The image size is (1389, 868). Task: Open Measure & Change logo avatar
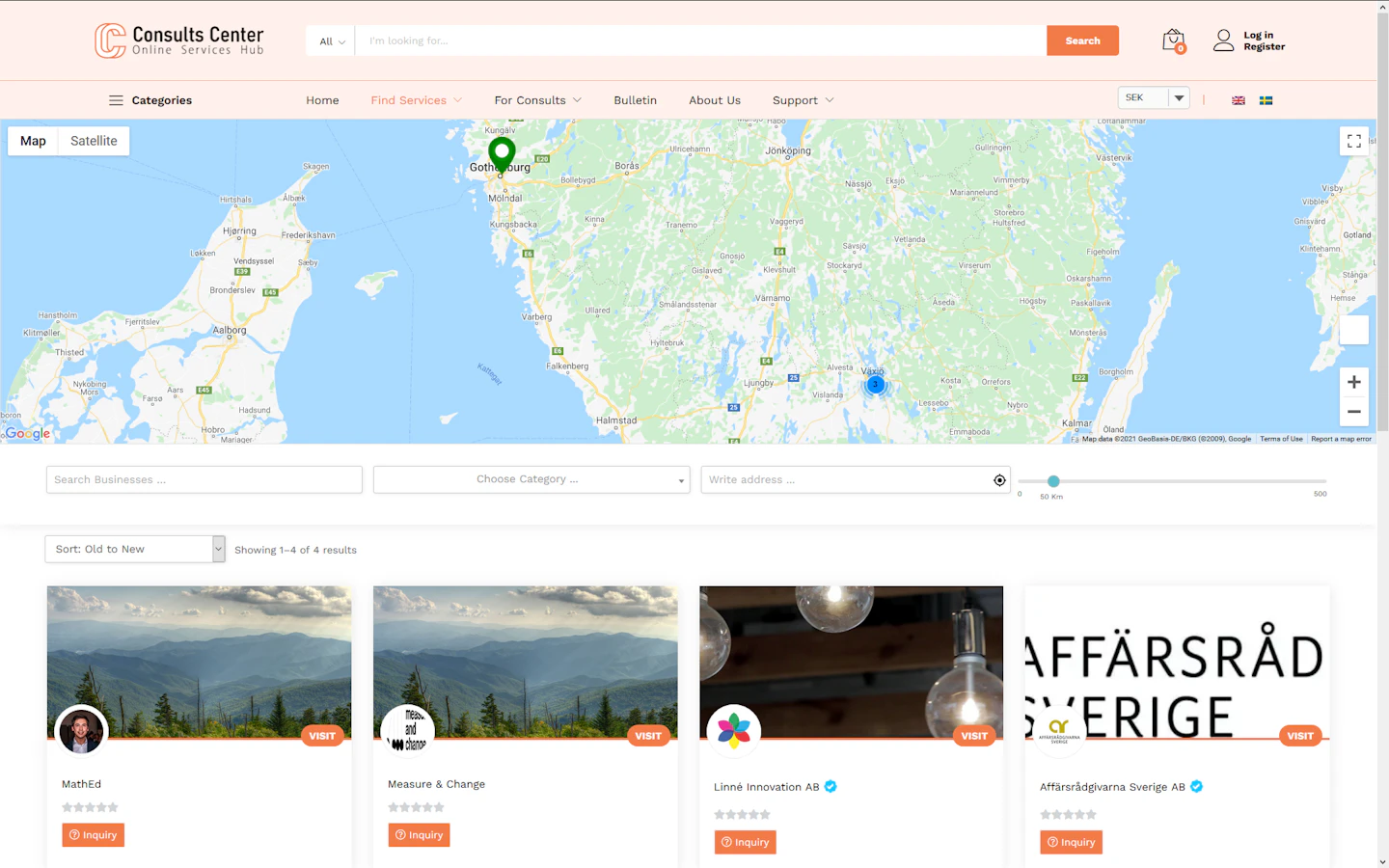407,731
